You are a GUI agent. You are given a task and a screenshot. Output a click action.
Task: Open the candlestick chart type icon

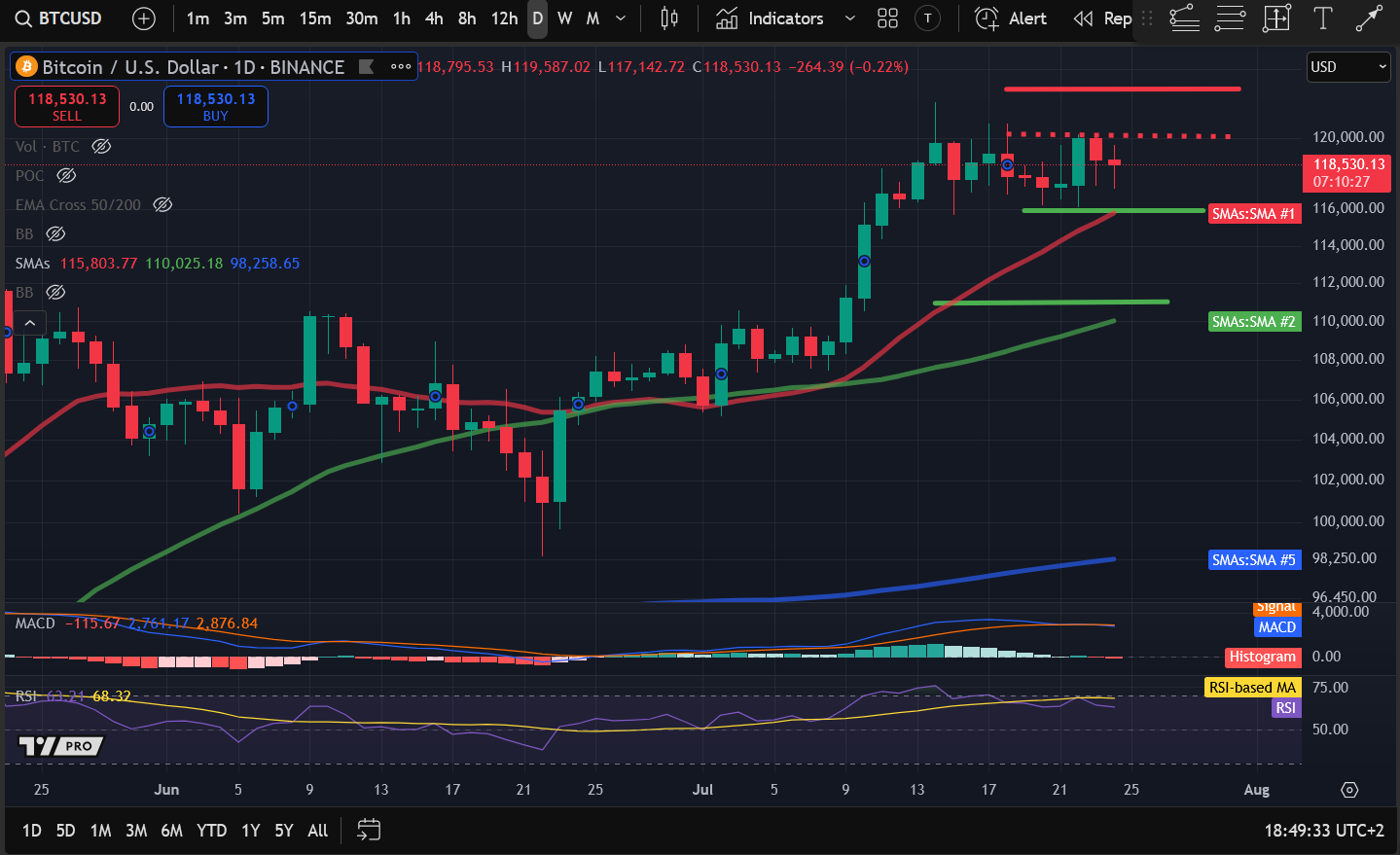(669, 18)
